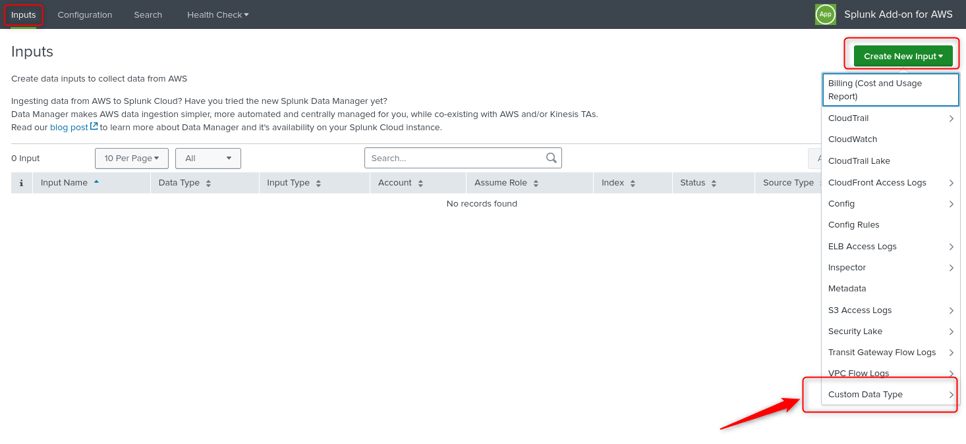Open the Inputs tab
Viewport: 966px width, 444px height.
[x=23, y=15]
